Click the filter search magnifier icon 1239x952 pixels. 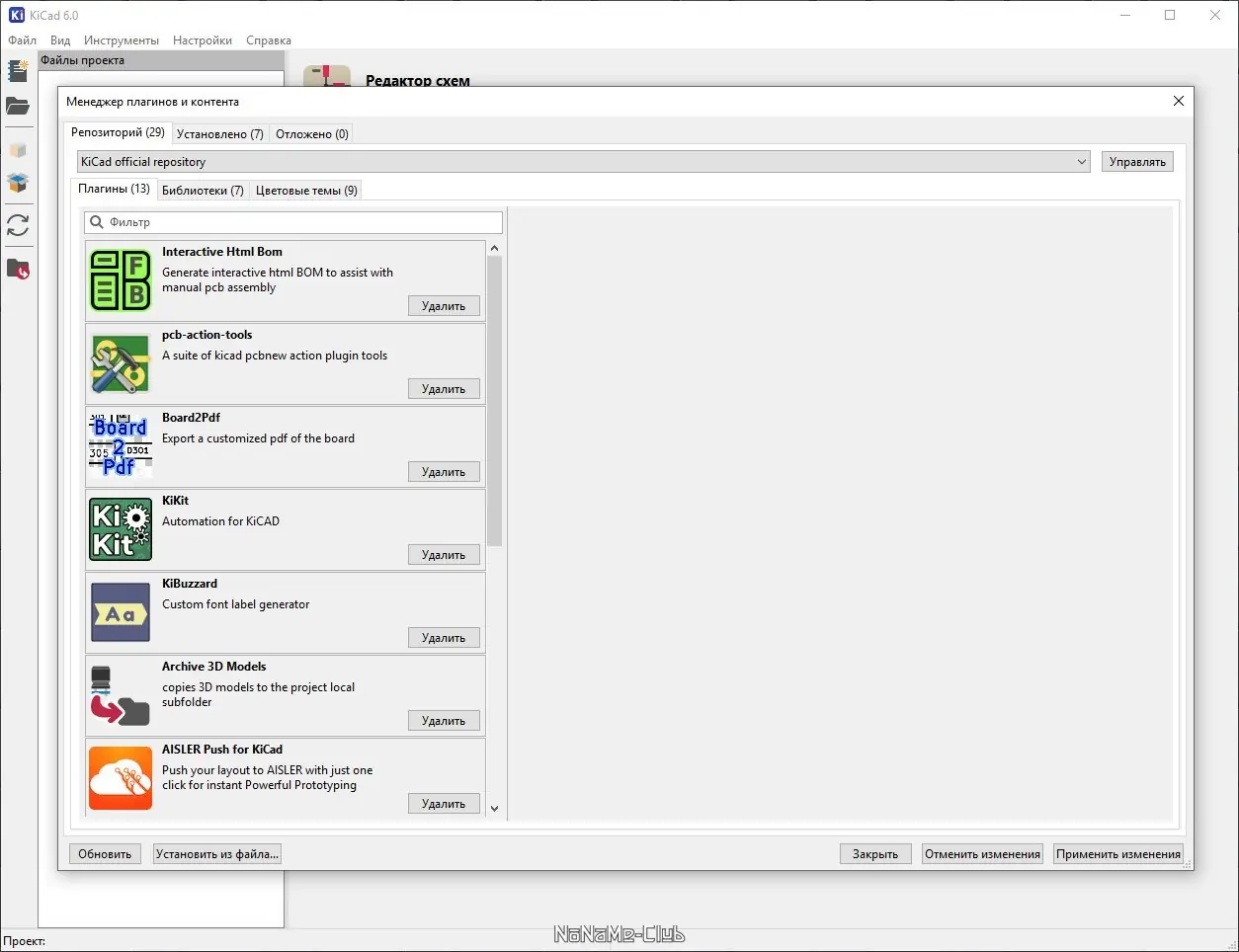click(97, 222)
